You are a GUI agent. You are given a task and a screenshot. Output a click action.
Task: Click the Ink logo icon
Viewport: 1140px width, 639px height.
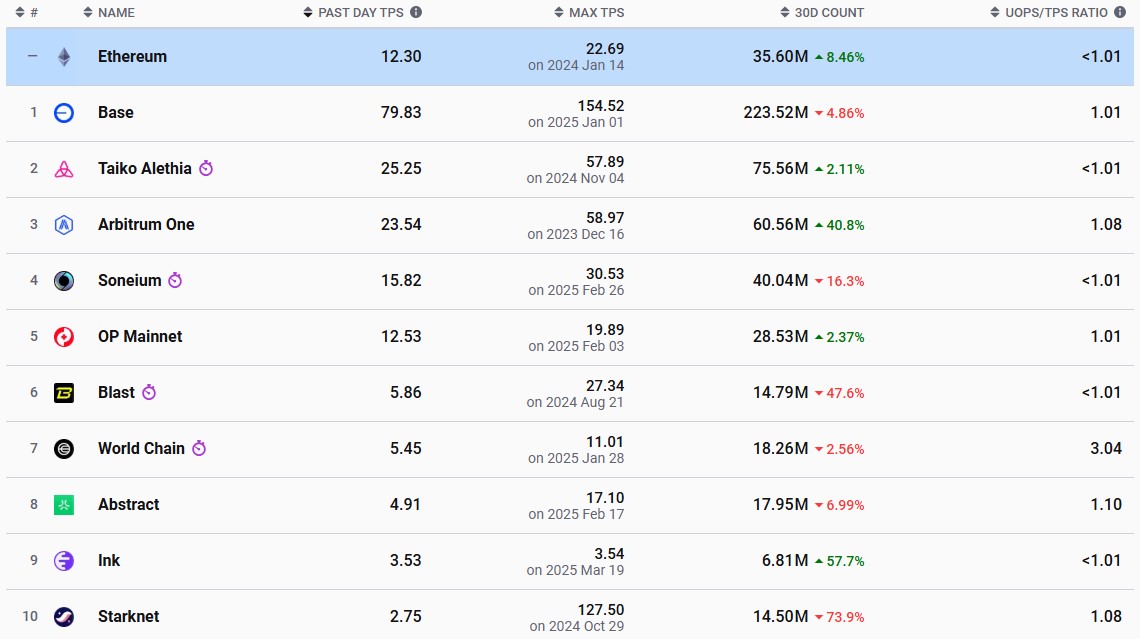pos(64,560)
